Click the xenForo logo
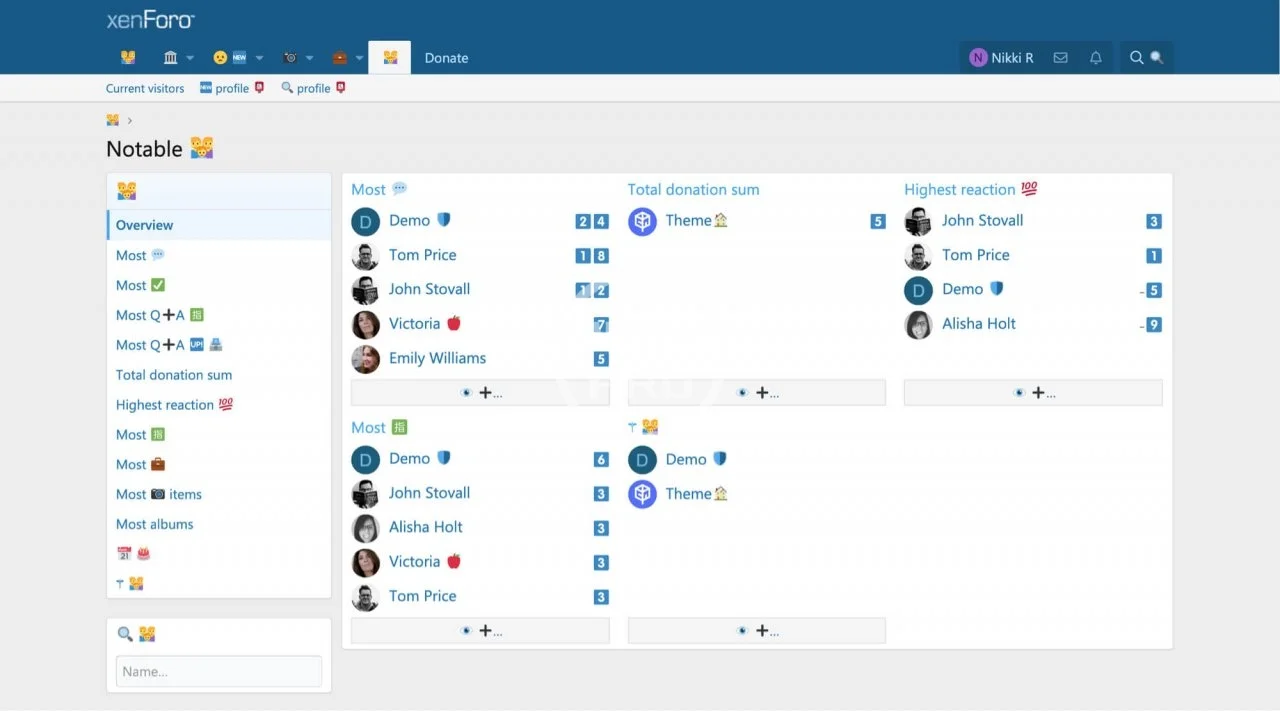Screen dimensions: 1280x711 [150, 20]
